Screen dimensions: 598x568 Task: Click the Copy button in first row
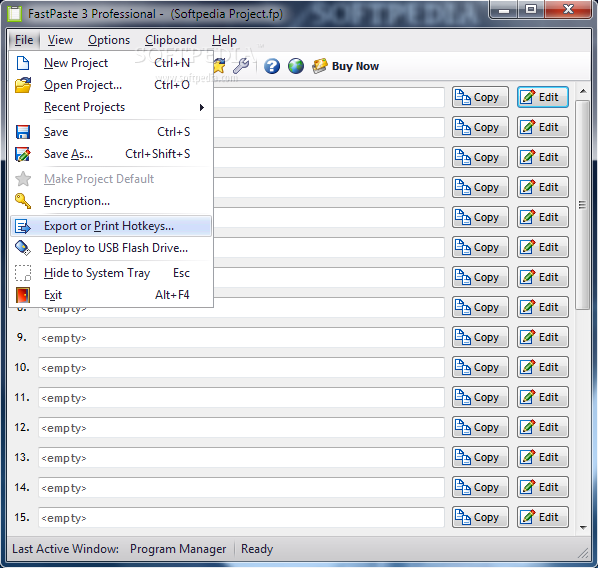[480, 97]
